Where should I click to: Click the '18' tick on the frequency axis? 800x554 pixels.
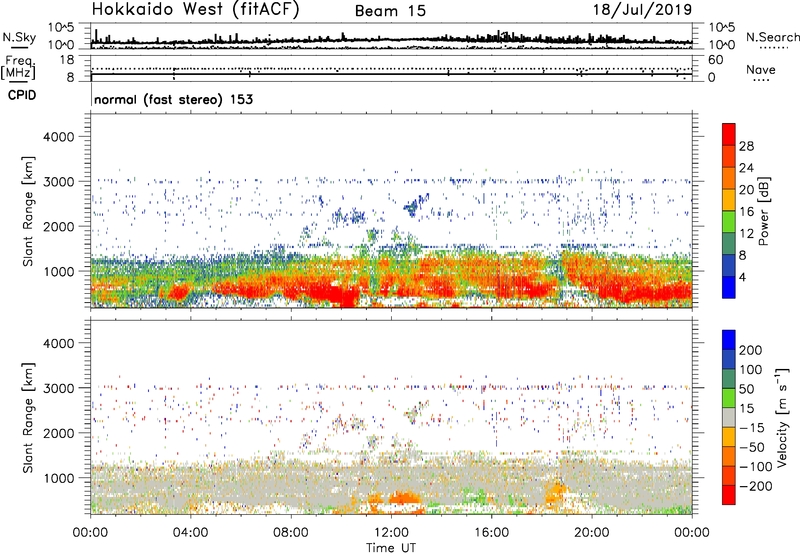(x=67, y=60)
